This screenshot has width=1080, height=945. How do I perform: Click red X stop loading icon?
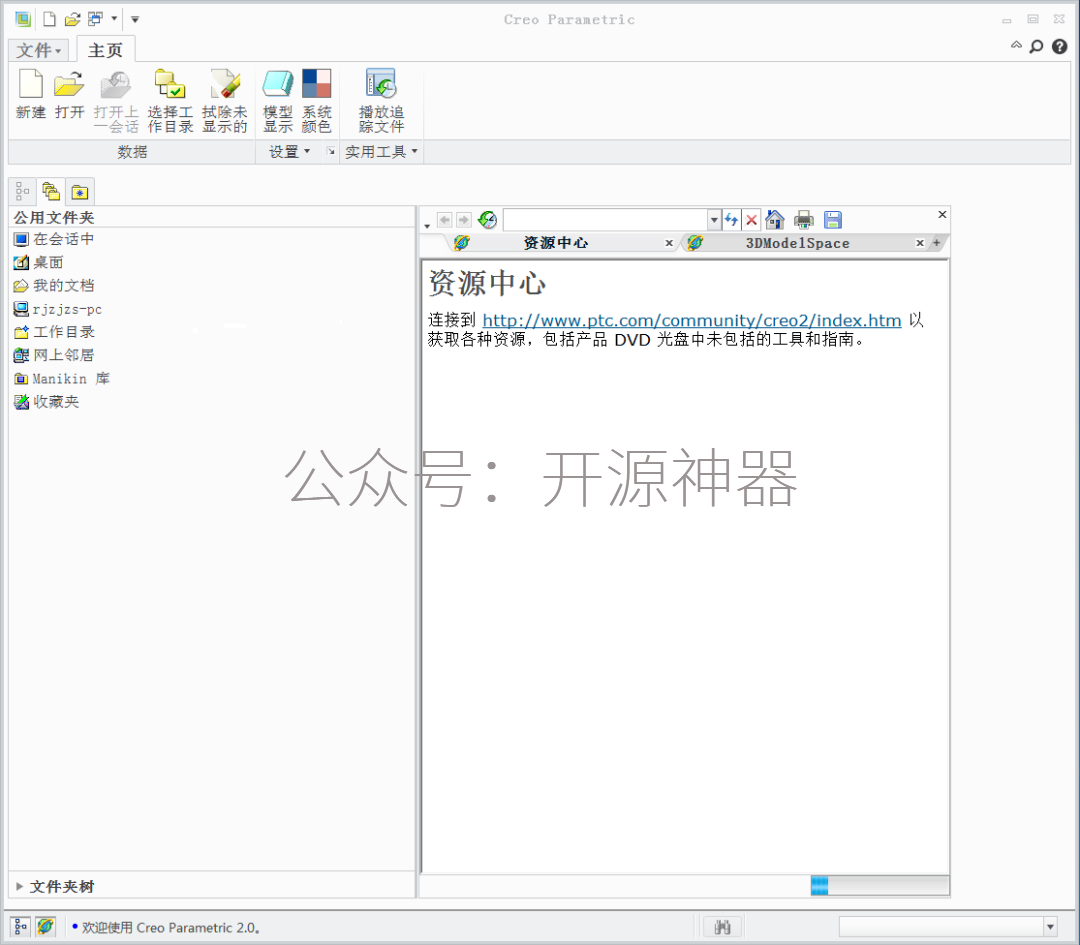751,220
